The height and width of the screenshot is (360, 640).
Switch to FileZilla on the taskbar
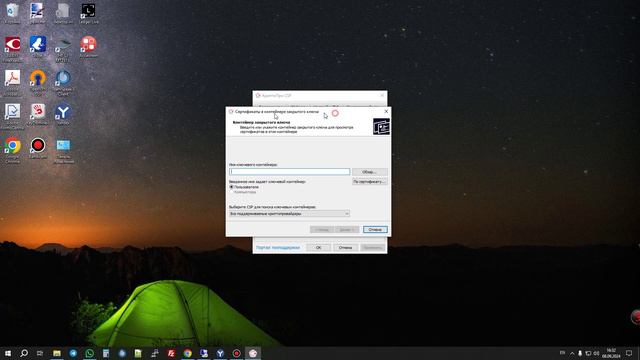click(x=171, y=353)
